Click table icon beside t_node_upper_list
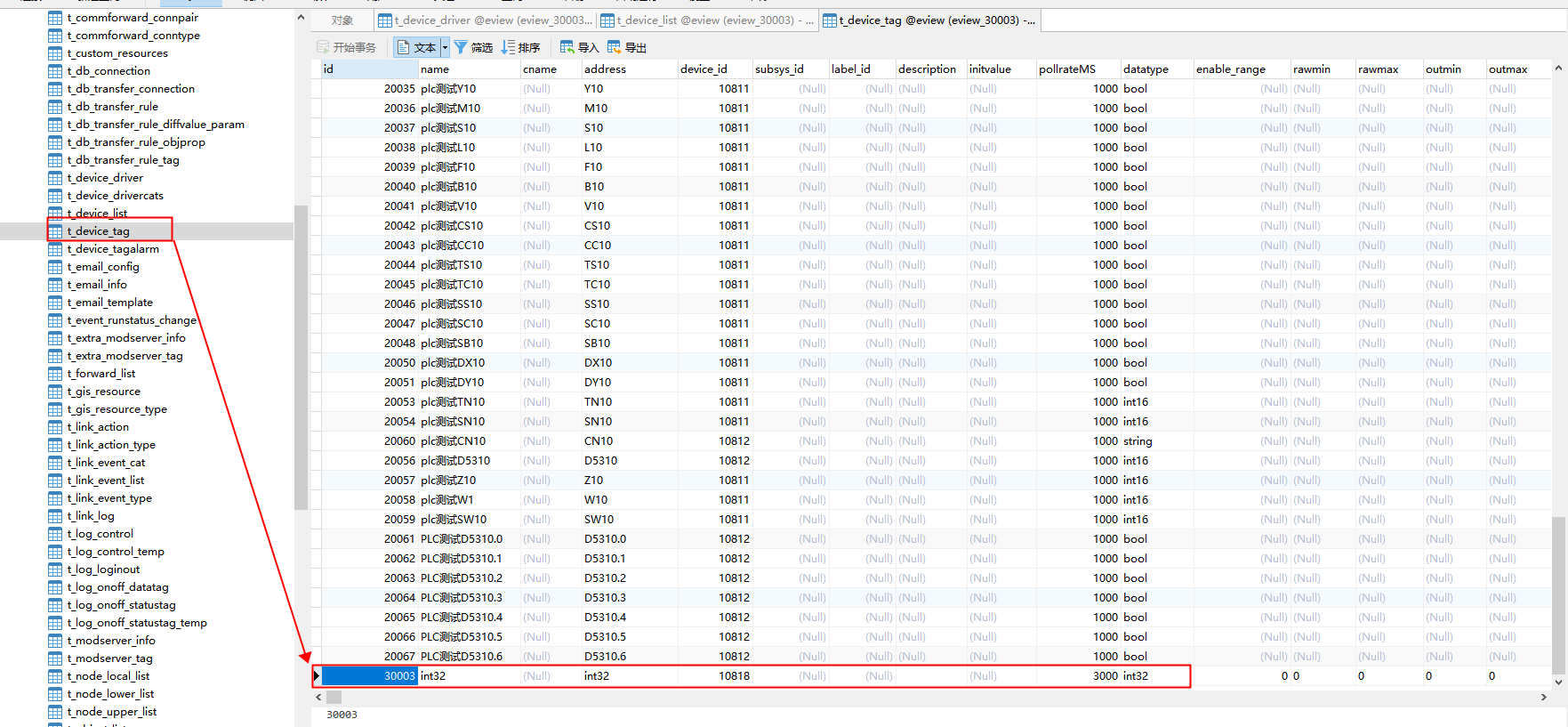This screenshot has height=727, width=1568. tap(55, 712)
